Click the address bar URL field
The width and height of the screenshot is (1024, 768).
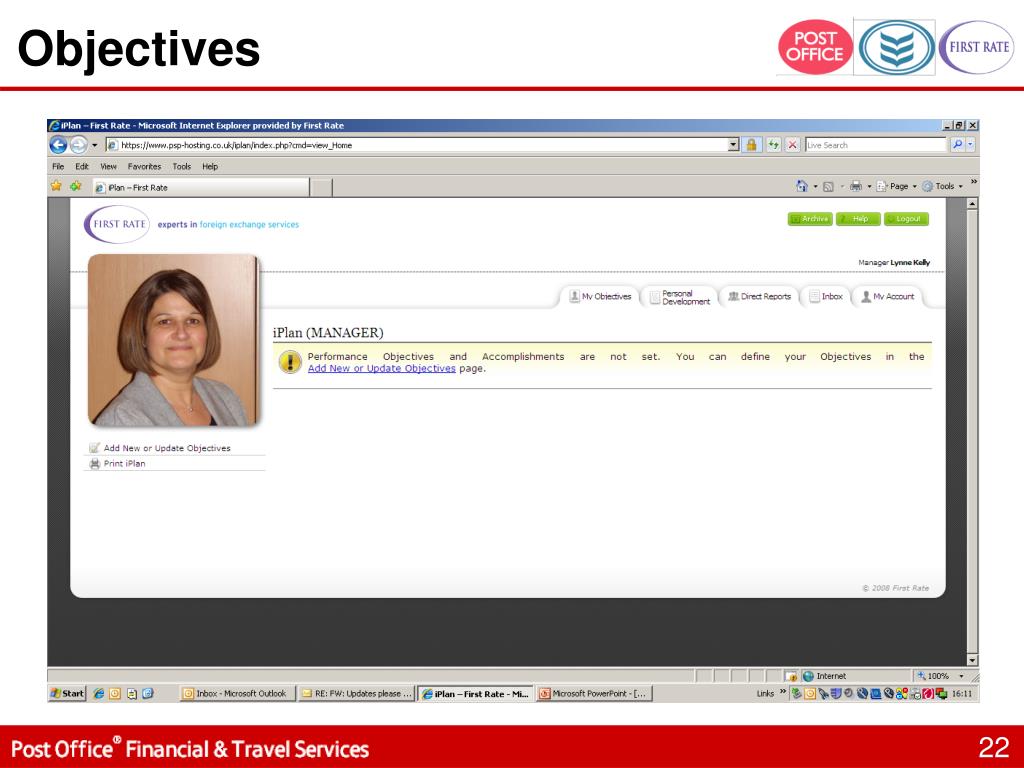(x=417, y=145)
